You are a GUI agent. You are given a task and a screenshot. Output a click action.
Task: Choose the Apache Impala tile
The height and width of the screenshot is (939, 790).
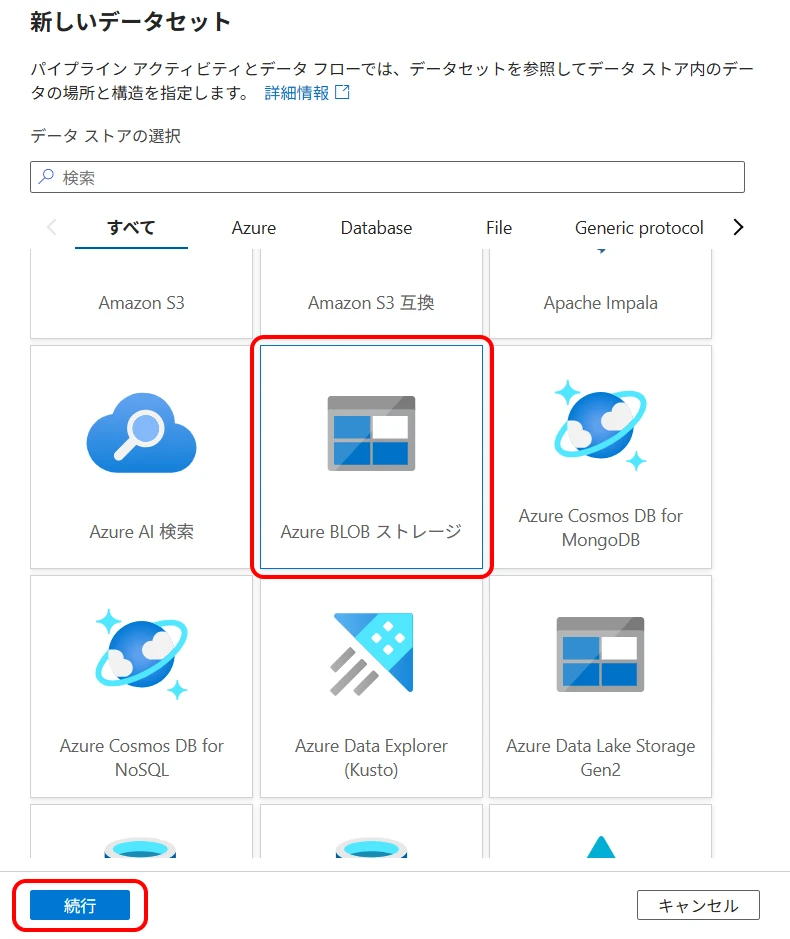600,302
